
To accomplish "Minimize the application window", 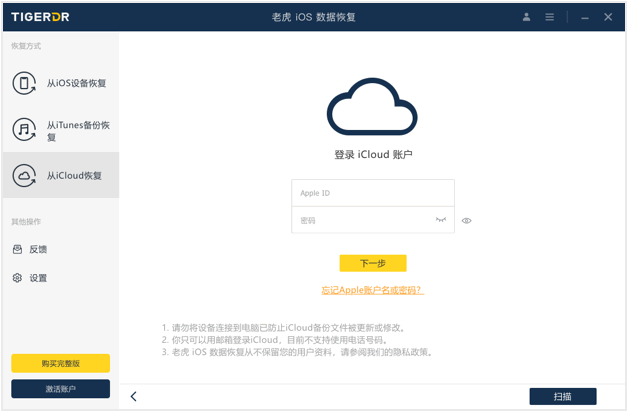I will point(584,17).
